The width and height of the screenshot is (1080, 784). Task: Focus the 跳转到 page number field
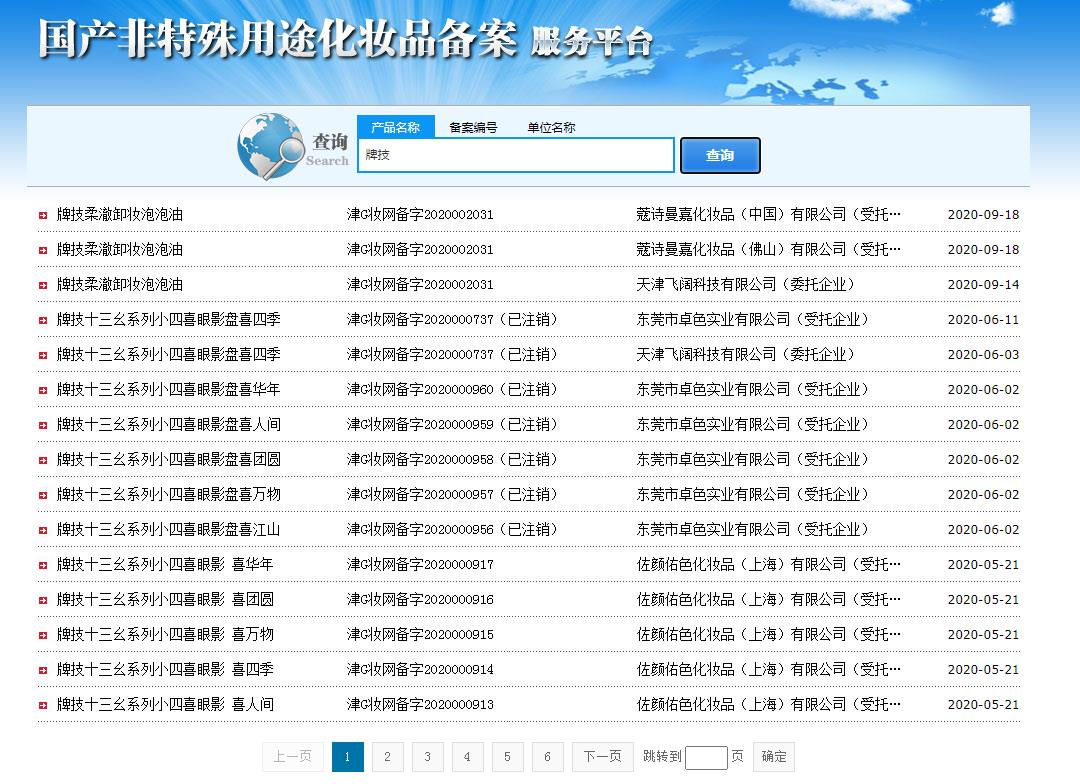pos(706,758)
